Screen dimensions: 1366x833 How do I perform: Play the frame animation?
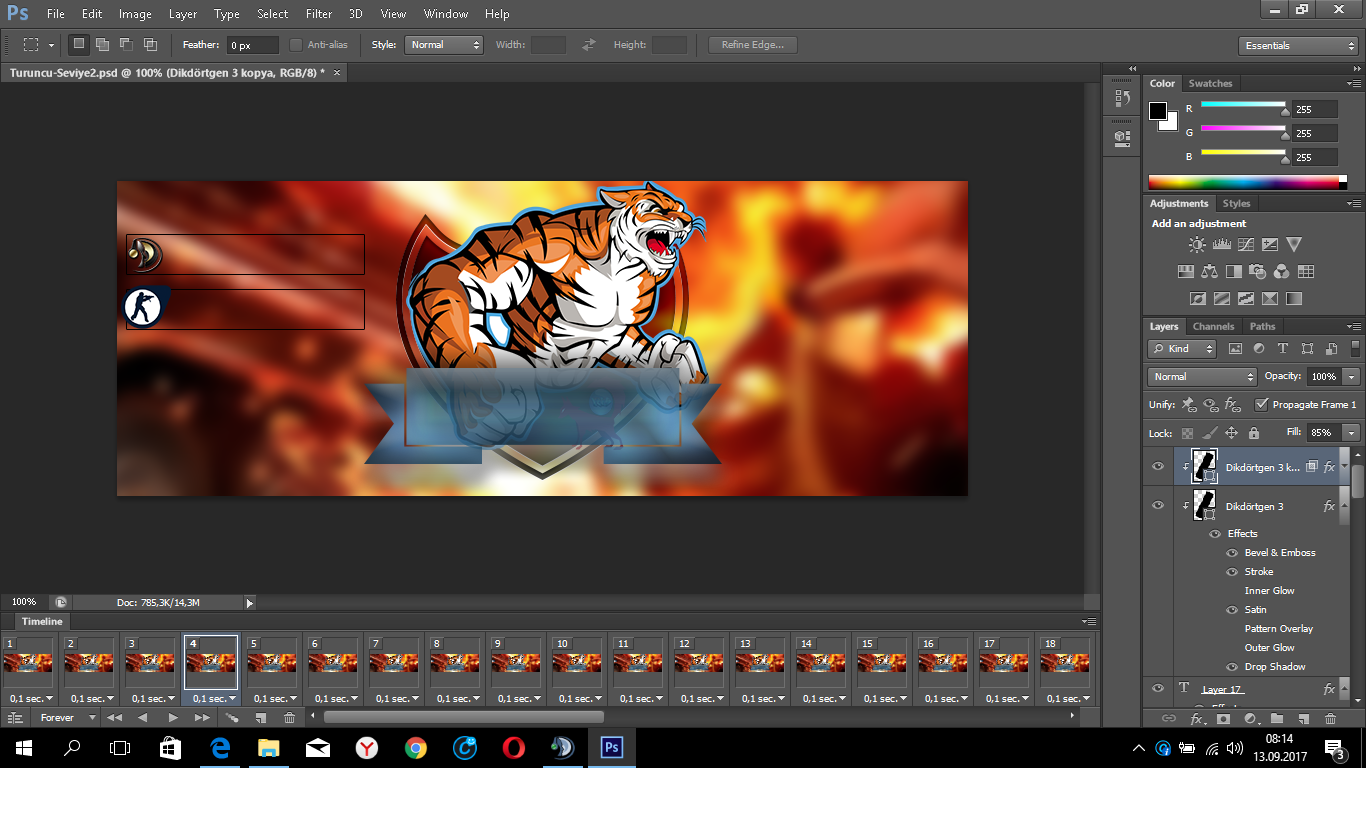tap(172, 718)
